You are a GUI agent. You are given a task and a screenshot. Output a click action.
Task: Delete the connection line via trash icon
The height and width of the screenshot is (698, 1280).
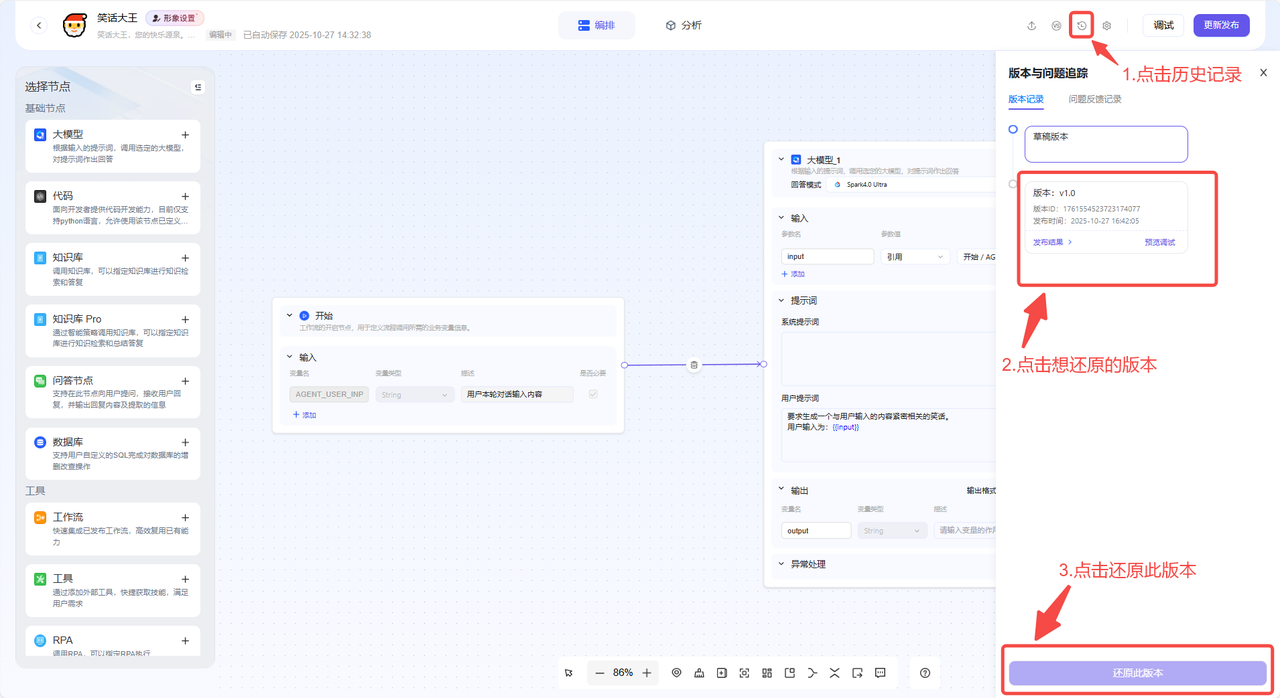[x=694, y=365]
